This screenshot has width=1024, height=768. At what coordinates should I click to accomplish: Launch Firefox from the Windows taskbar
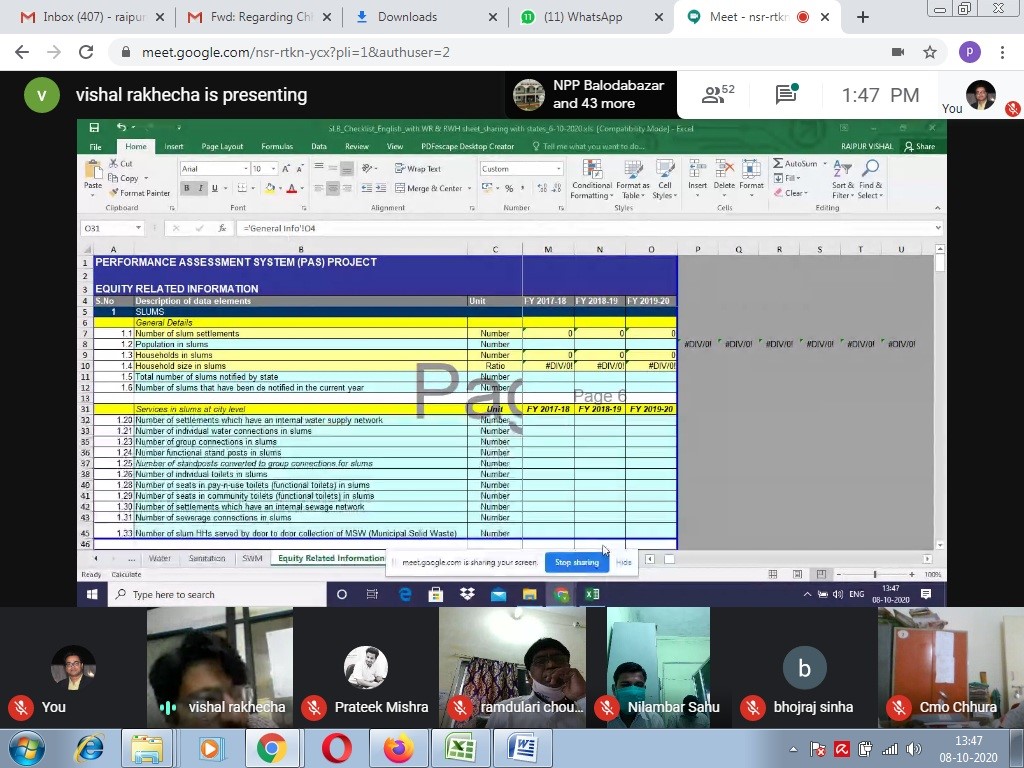click(x=398, y=748)
